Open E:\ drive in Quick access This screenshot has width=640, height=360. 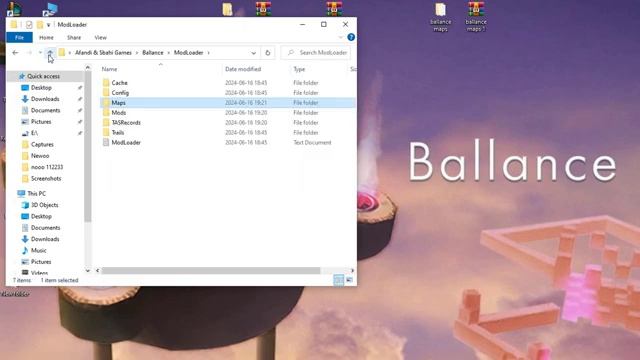click(x=34, y=133)
